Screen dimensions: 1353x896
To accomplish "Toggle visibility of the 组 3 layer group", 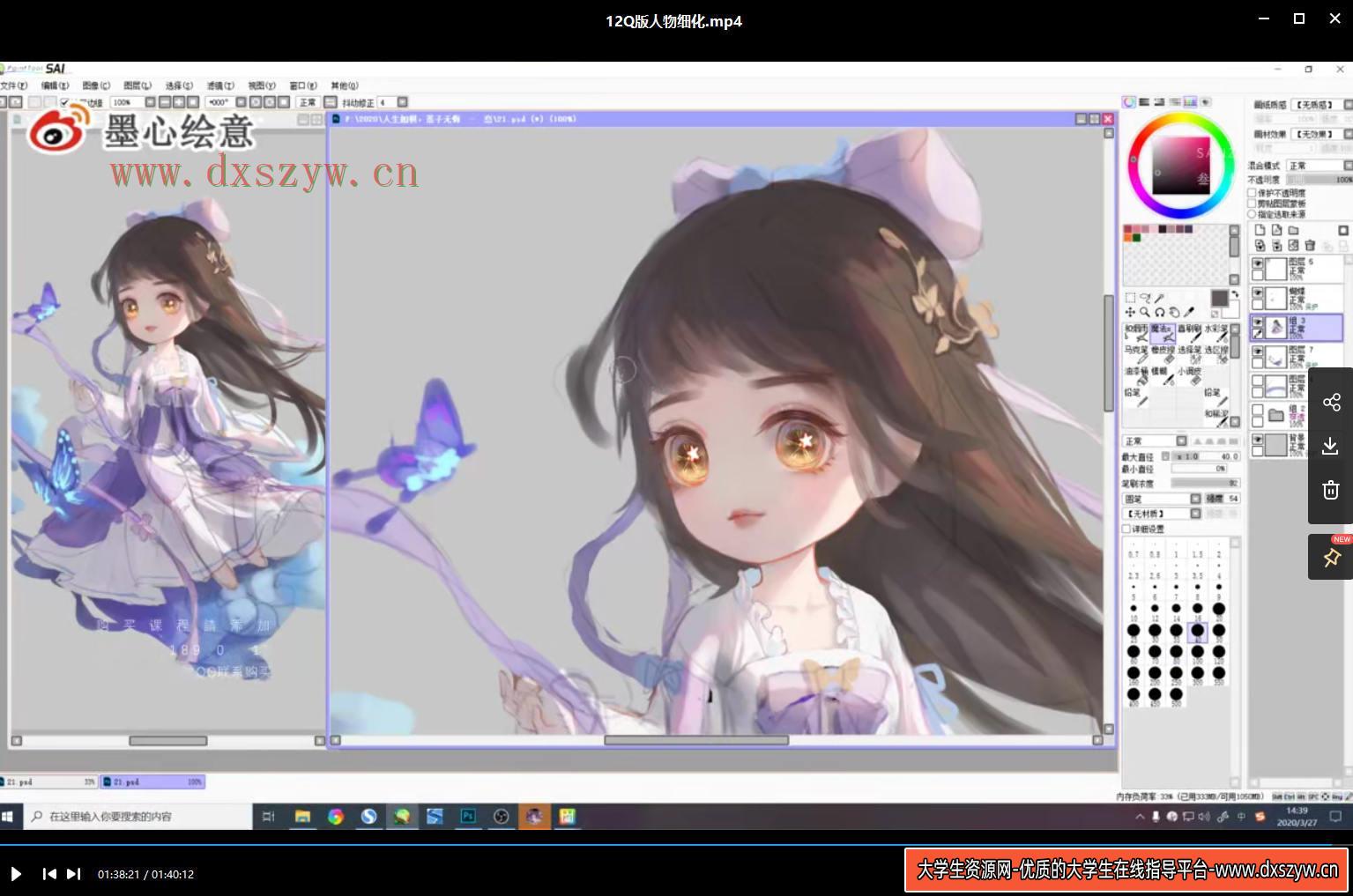I will [1257, 322].
